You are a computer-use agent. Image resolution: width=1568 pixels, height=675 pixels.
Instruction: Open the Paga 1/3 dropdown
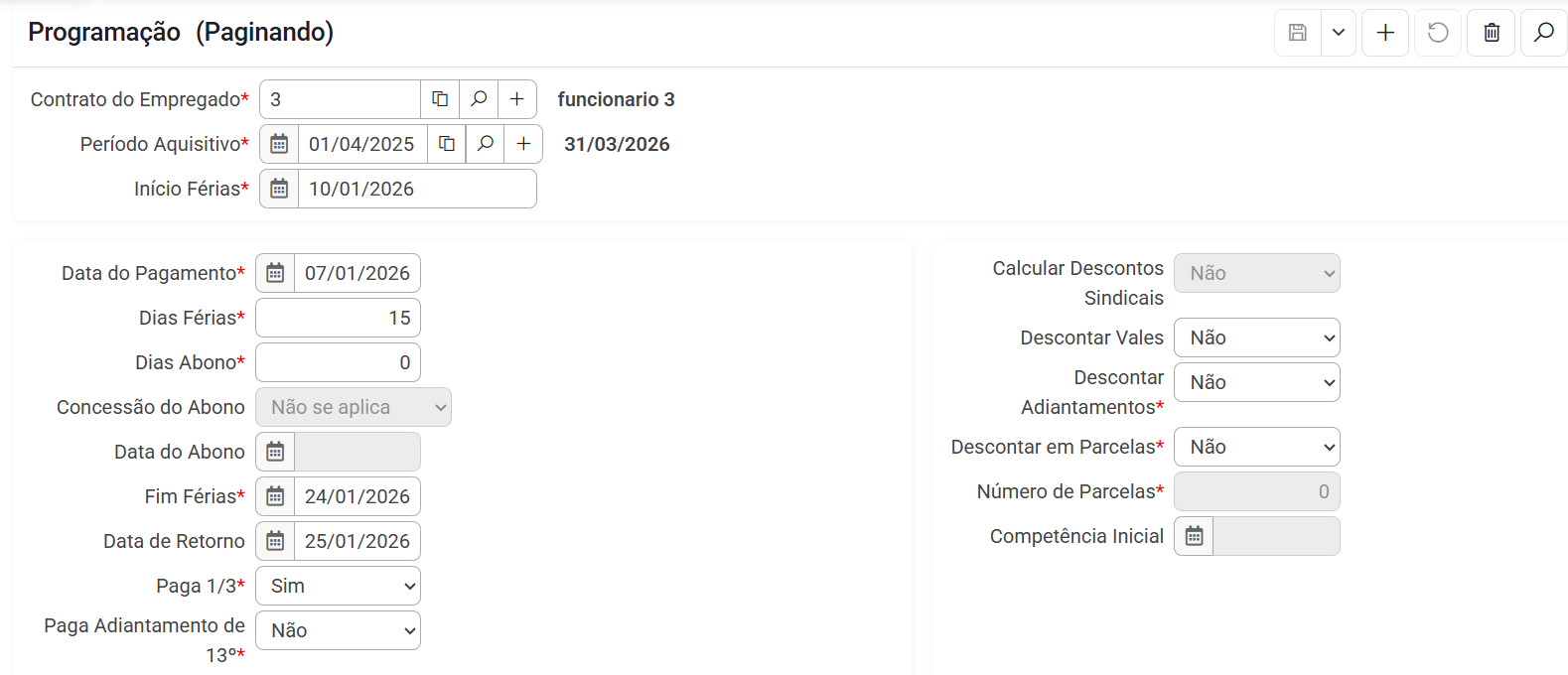click(x=338, y=586)
